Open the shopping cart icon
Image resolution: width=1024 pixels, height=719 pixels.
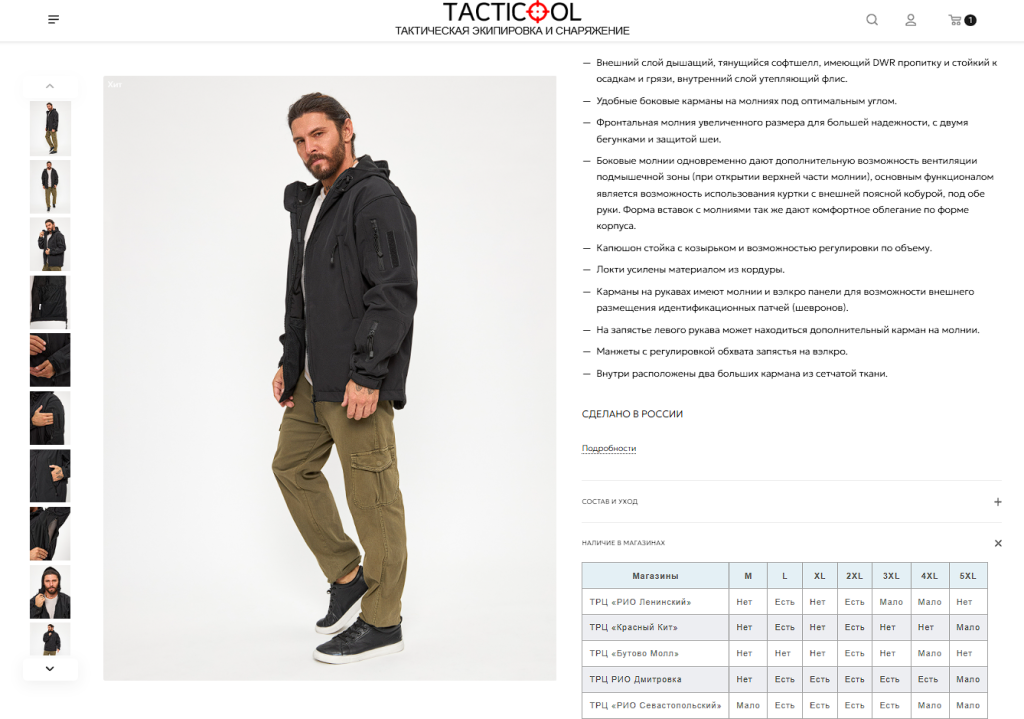962,20
